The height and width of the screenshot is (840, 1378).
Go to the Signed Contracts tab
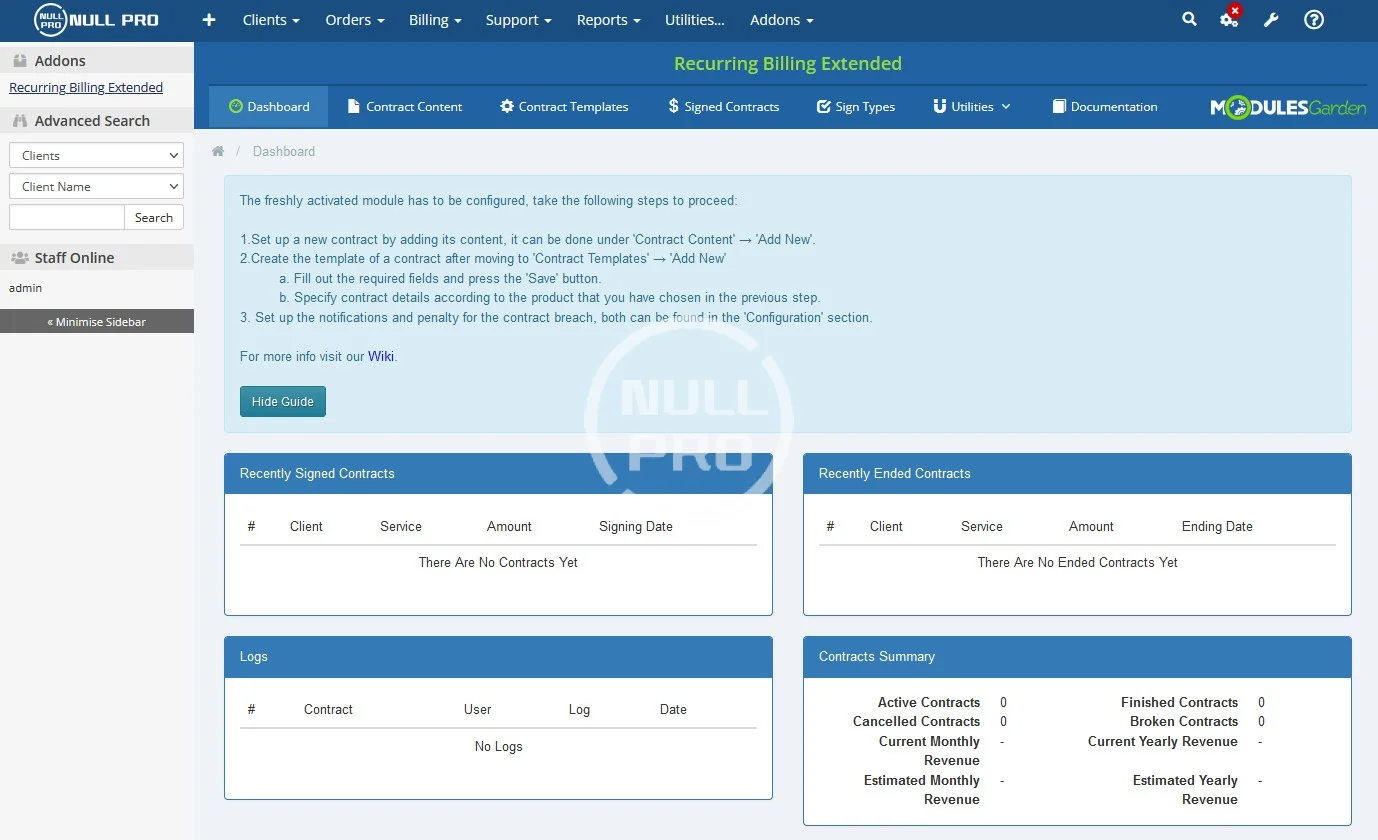coord(723,107)
